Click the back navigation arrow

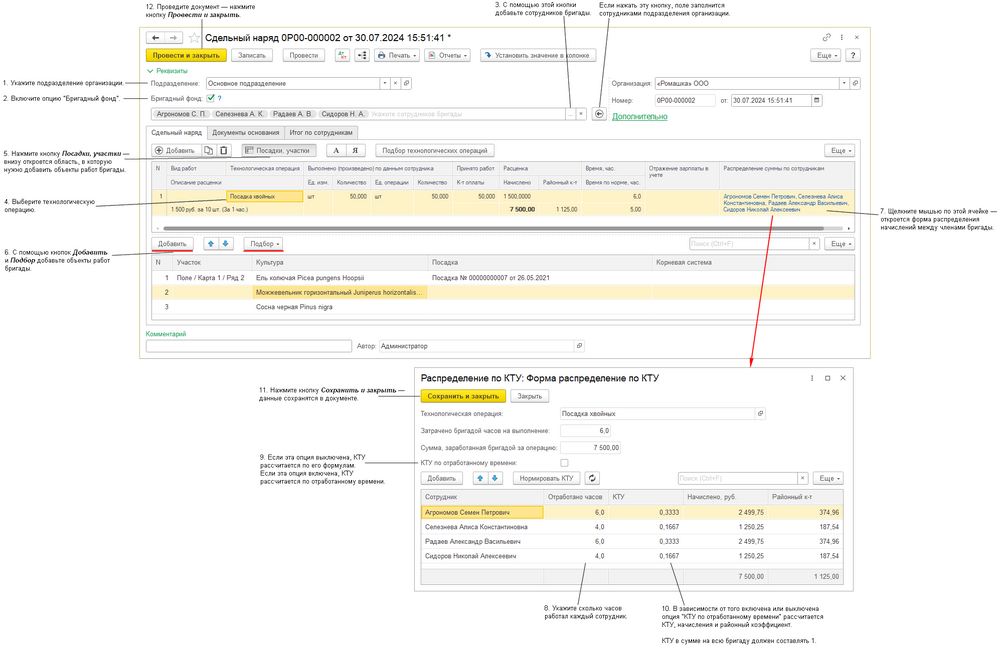(x=155, y=37)
